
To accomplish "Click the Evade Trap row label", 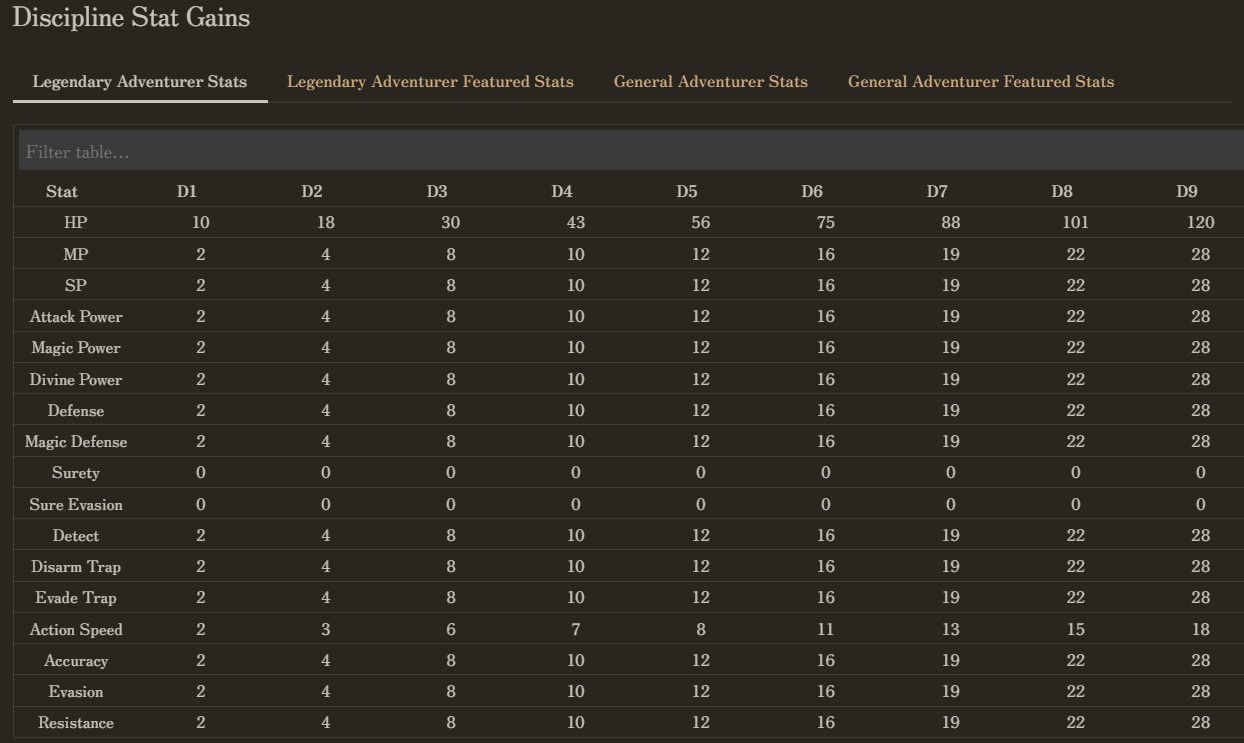I will [76, 598].
